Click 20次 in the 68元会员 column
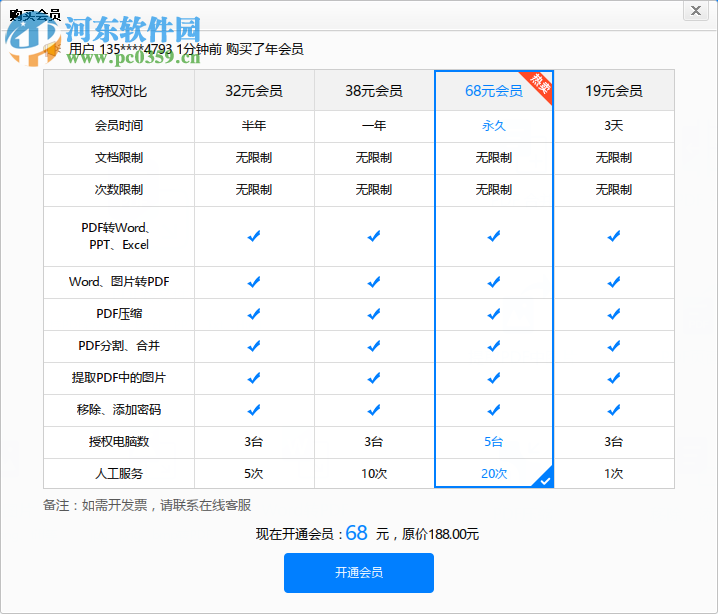 tap(494, 473)
